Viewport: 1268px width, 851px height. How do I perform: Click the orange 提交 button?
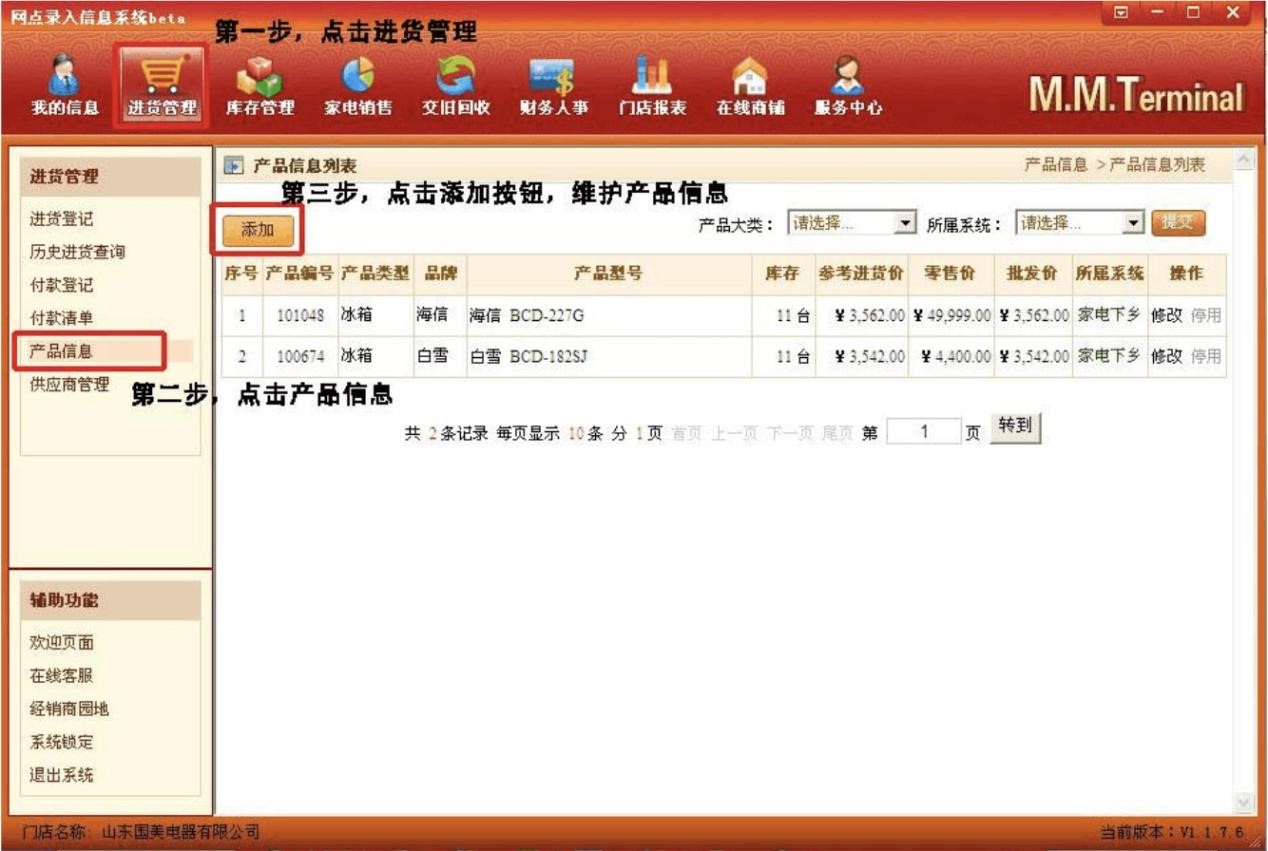tap(1179, 223)
